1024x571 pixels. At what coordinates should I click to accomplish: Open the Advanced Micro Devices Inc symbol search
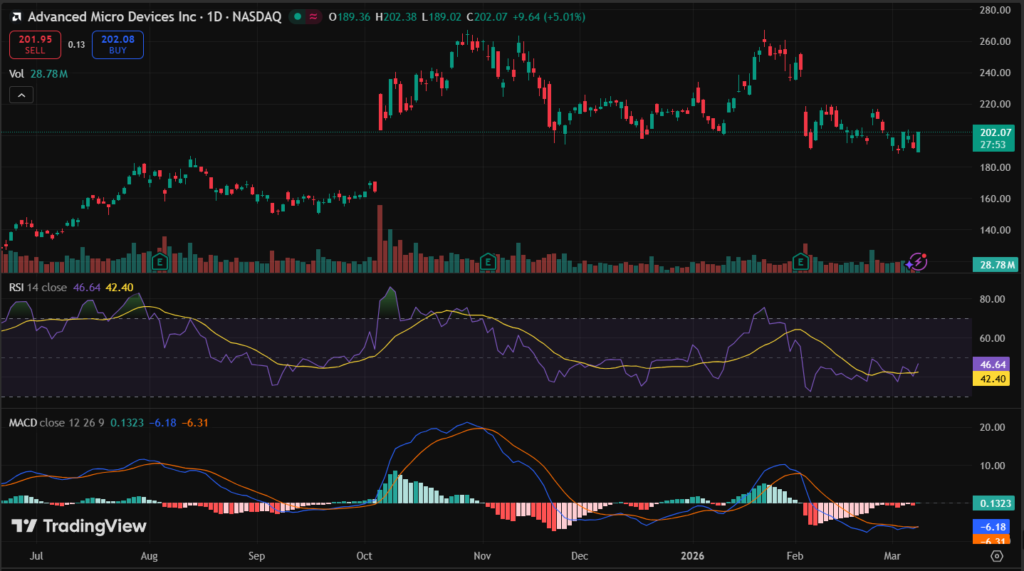110,17
